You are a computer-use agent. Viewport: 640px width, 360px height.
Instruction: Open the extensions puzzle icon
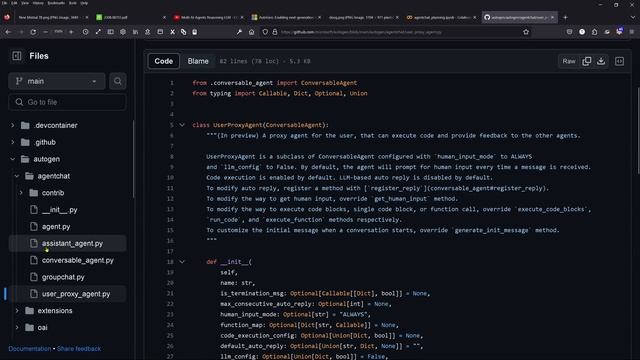594,32
